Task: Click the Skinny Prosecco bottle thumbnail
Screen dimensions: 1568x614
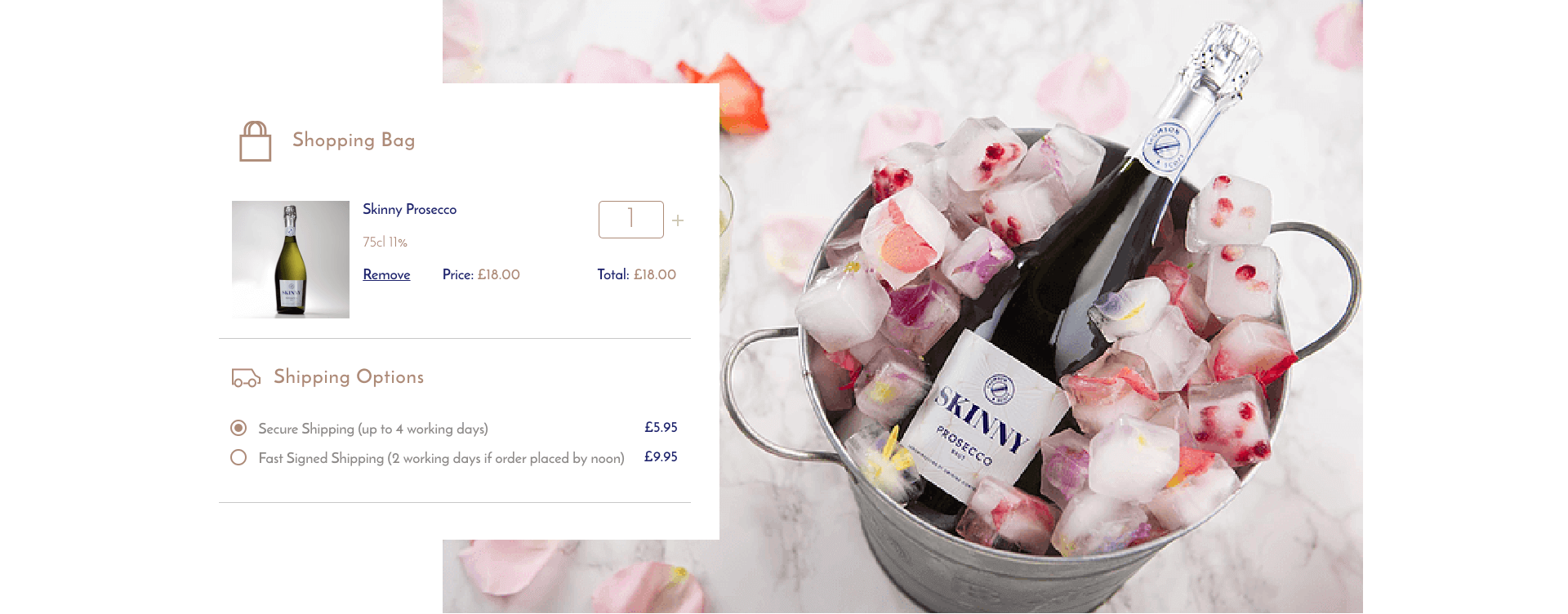Action: tap(291, 260)
